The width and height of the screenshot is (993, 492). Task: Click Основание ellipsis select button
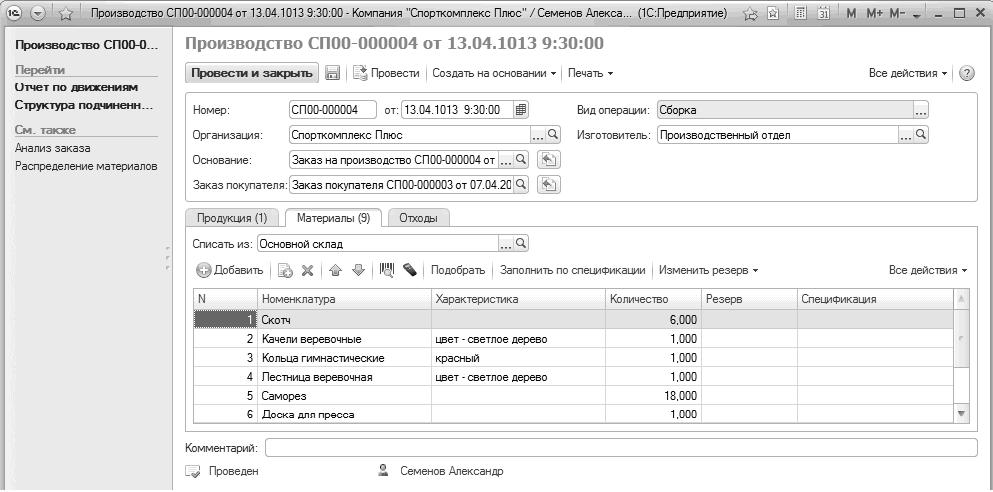pyautogui.click(x=505, y=160)
